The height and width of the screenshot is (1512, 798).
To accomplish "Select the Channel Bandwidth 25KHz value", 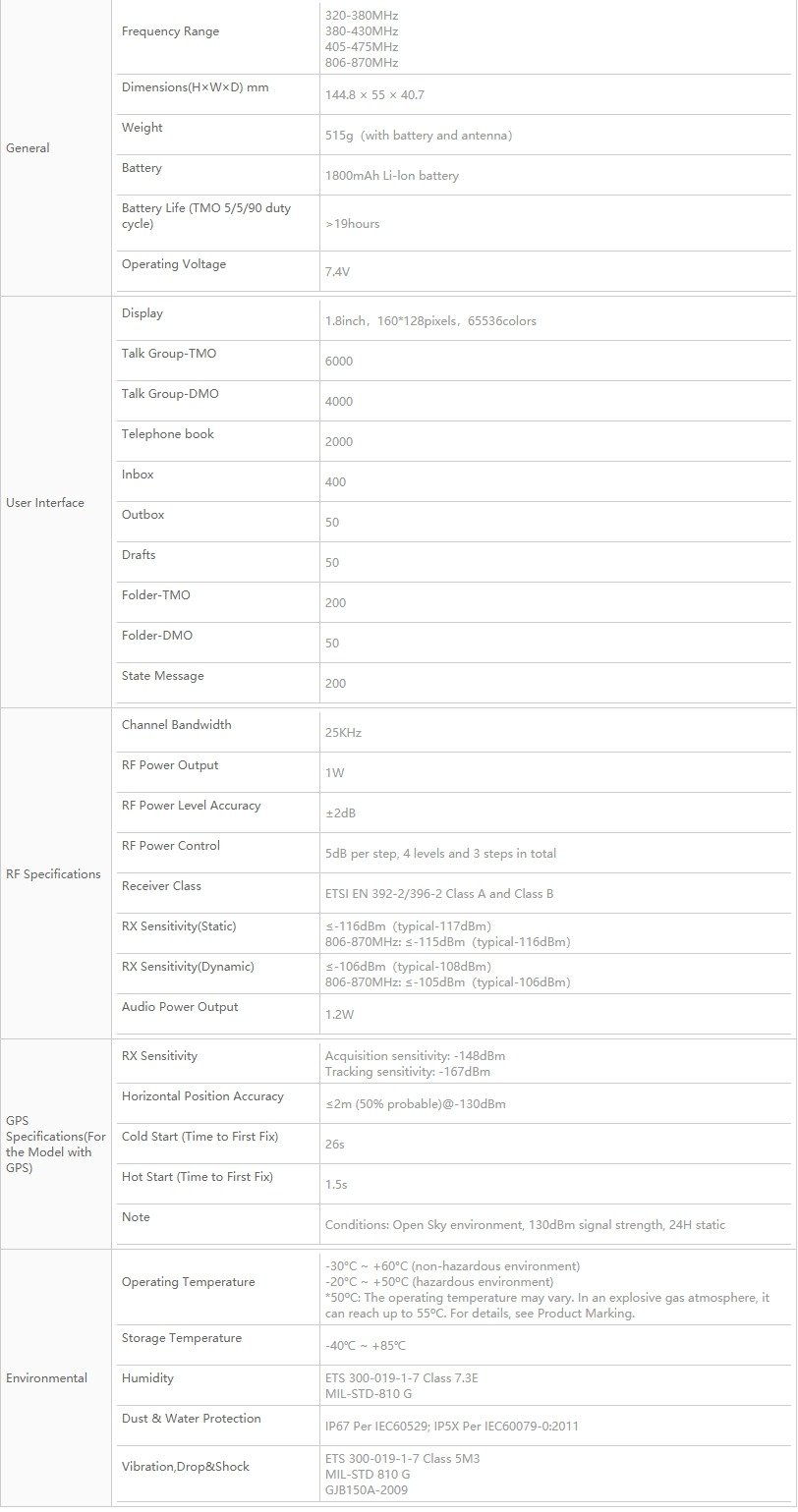I will (x=345, y=733).
